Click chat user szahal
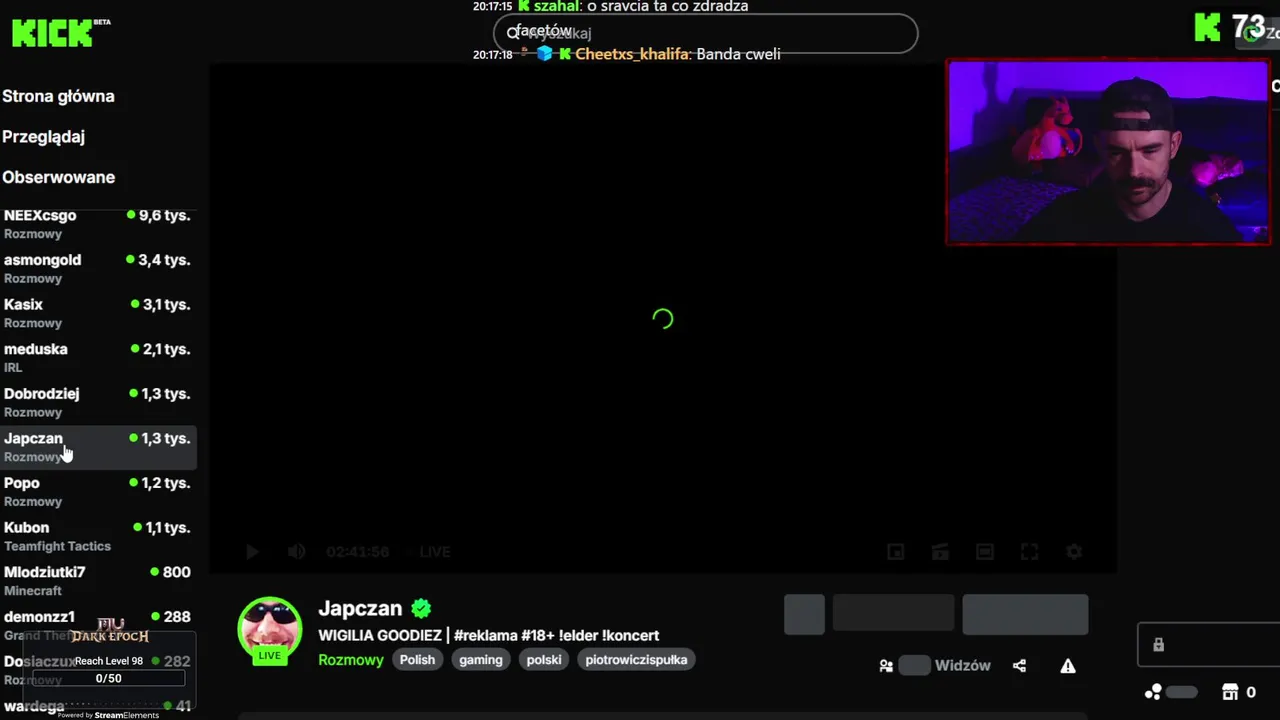Image resolution: width=1280 pixels, height=720 pixels. 556,7
